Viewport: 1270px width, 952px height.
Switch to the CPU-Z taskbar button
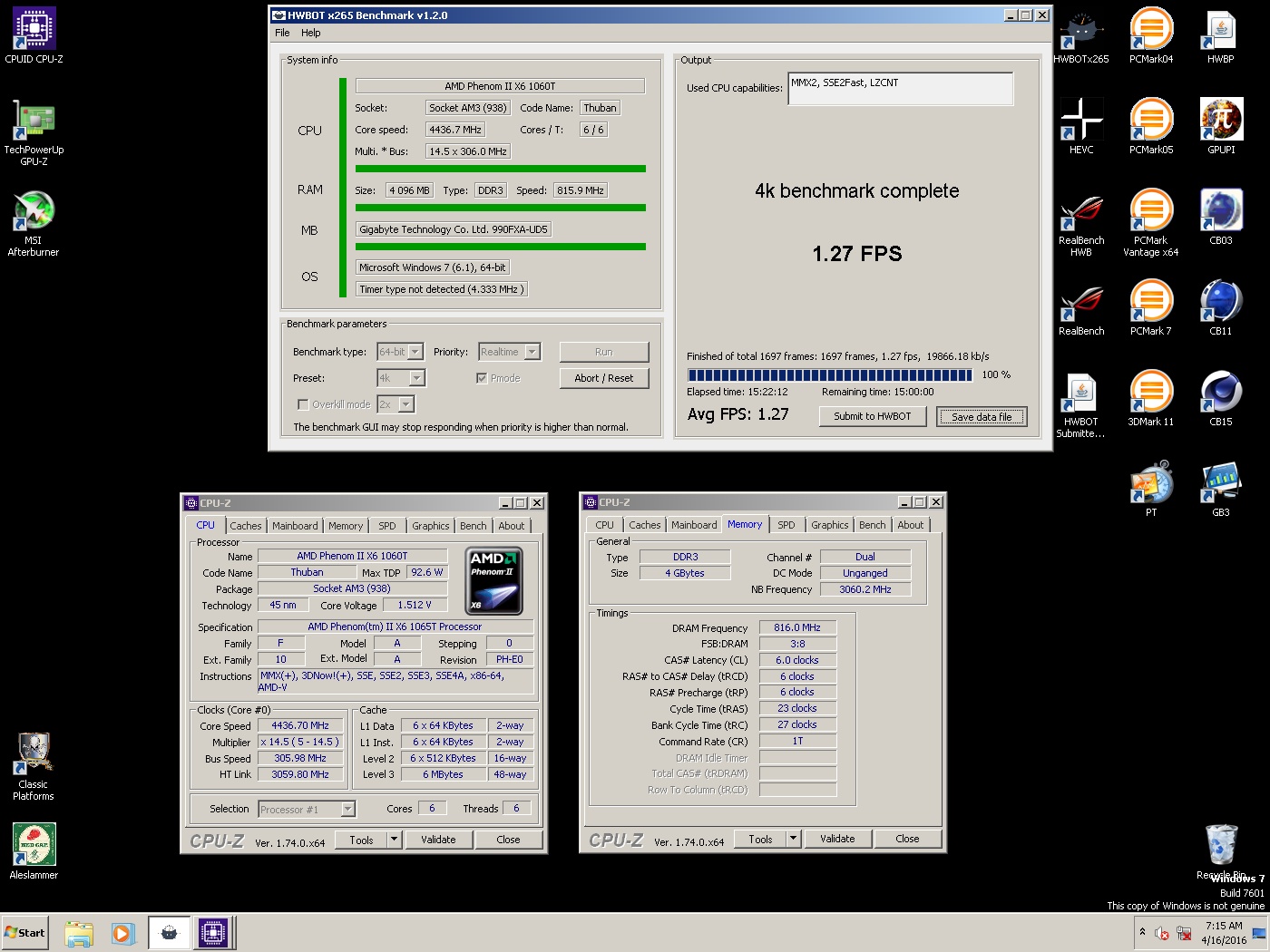213,933
